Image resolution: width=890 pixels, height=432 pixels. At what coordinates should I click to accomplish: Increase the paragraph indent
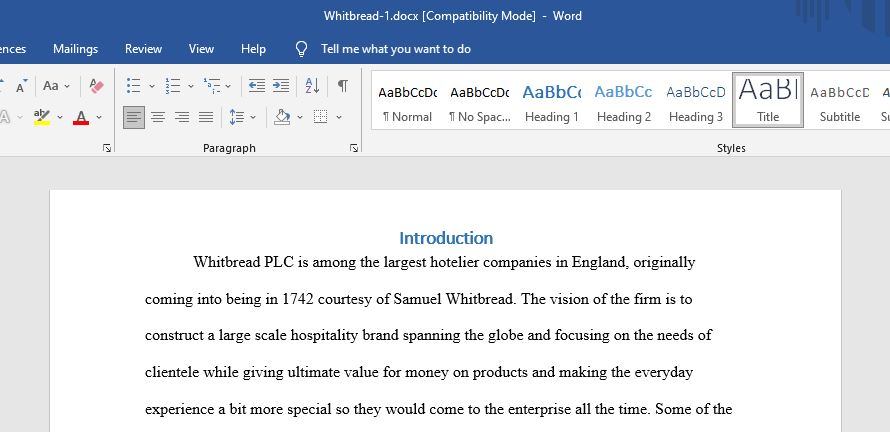280,86
